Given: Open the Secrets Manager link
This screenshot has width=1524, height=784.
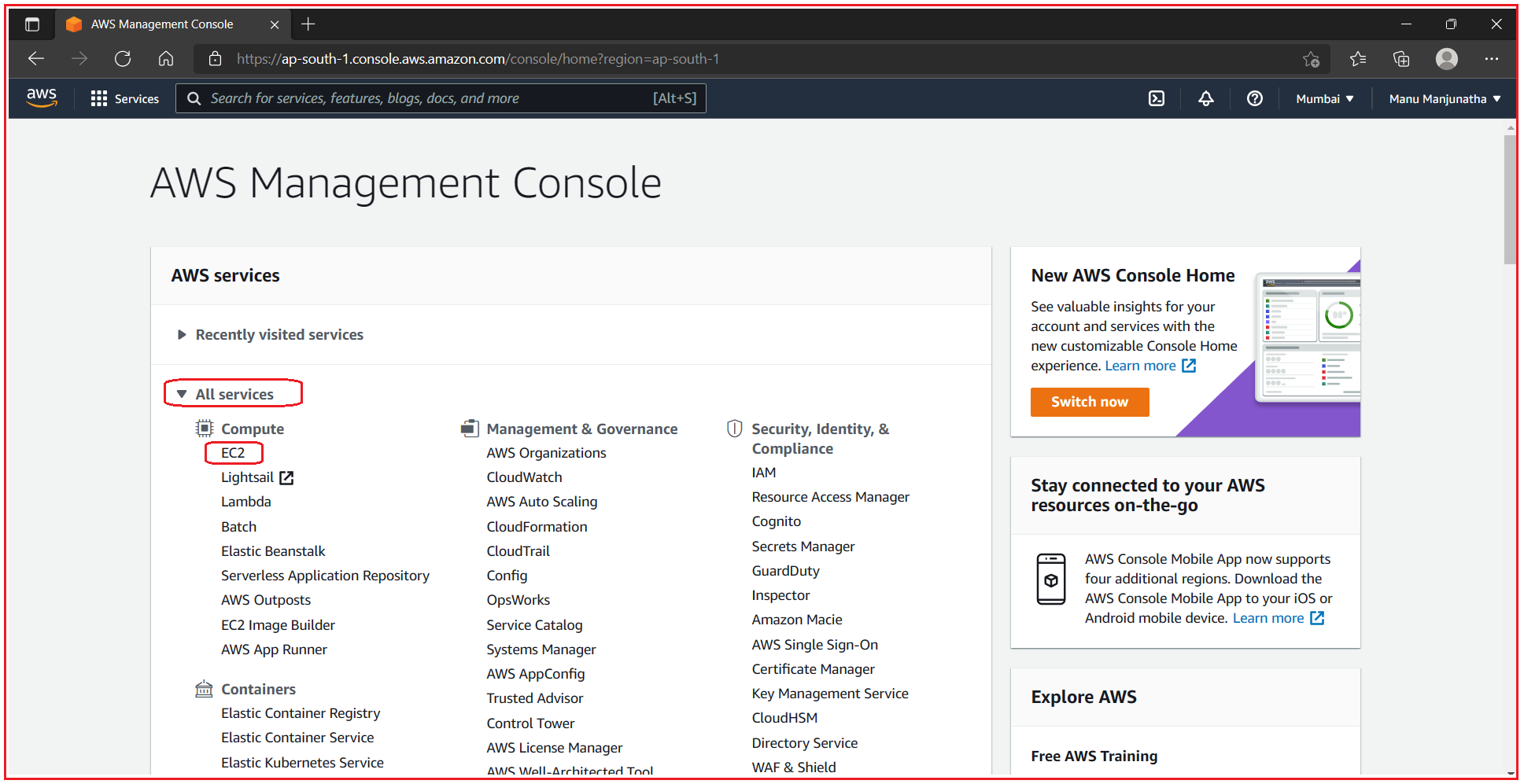Looking at the screenshot, I should click(x=803, y=547).
